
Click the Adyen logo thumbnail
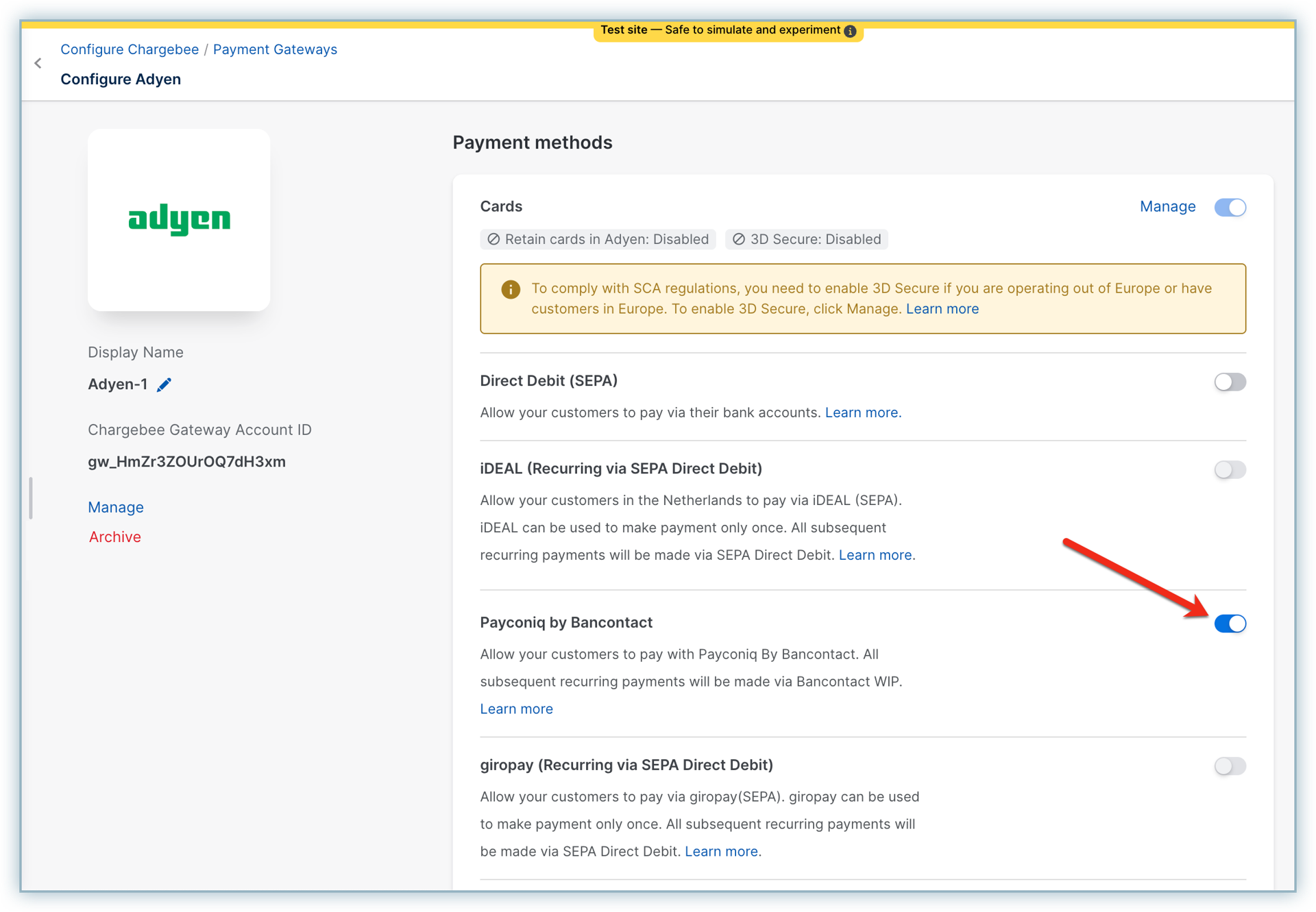[179, 220]
